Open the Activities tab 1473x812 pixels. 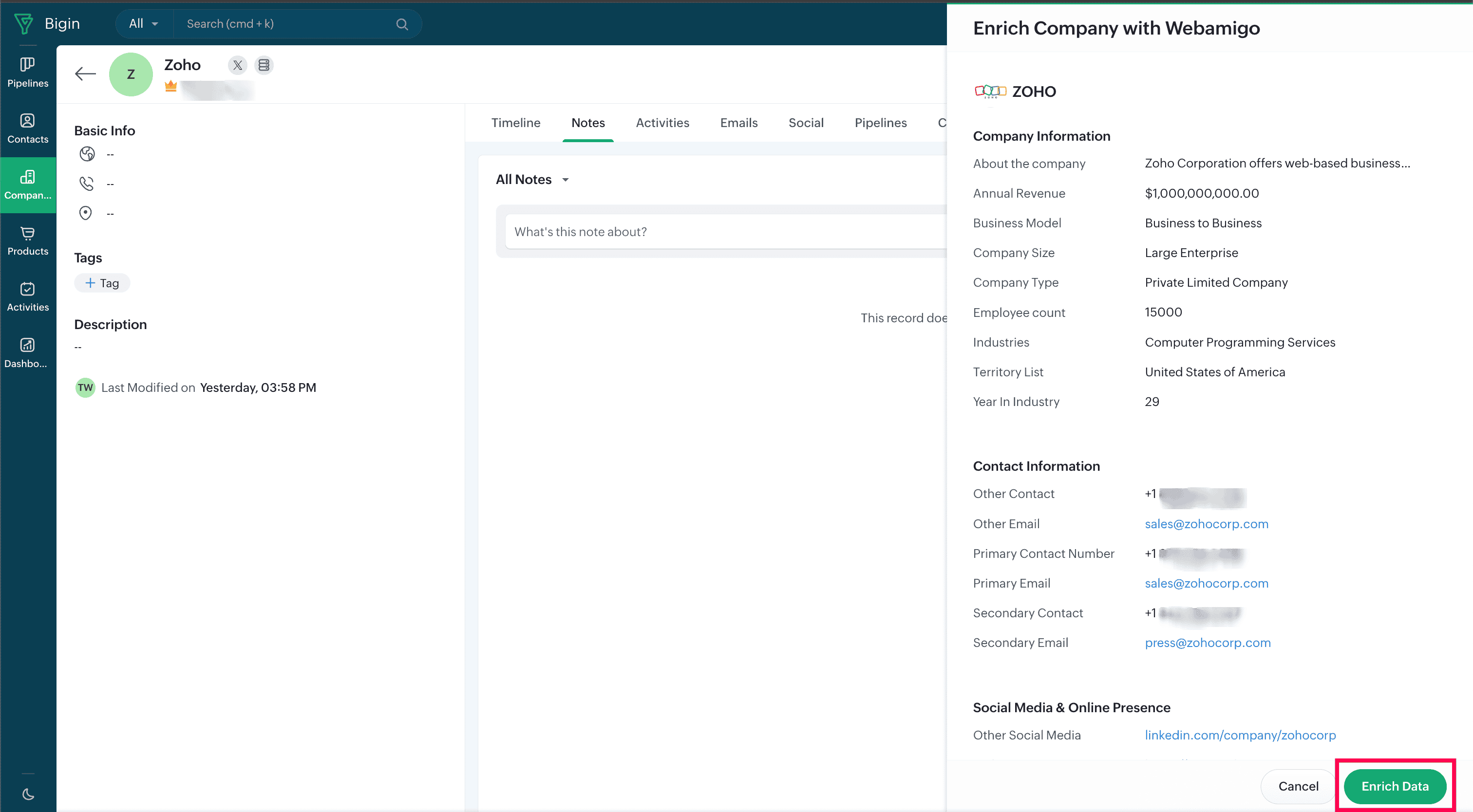pos(662,123)
